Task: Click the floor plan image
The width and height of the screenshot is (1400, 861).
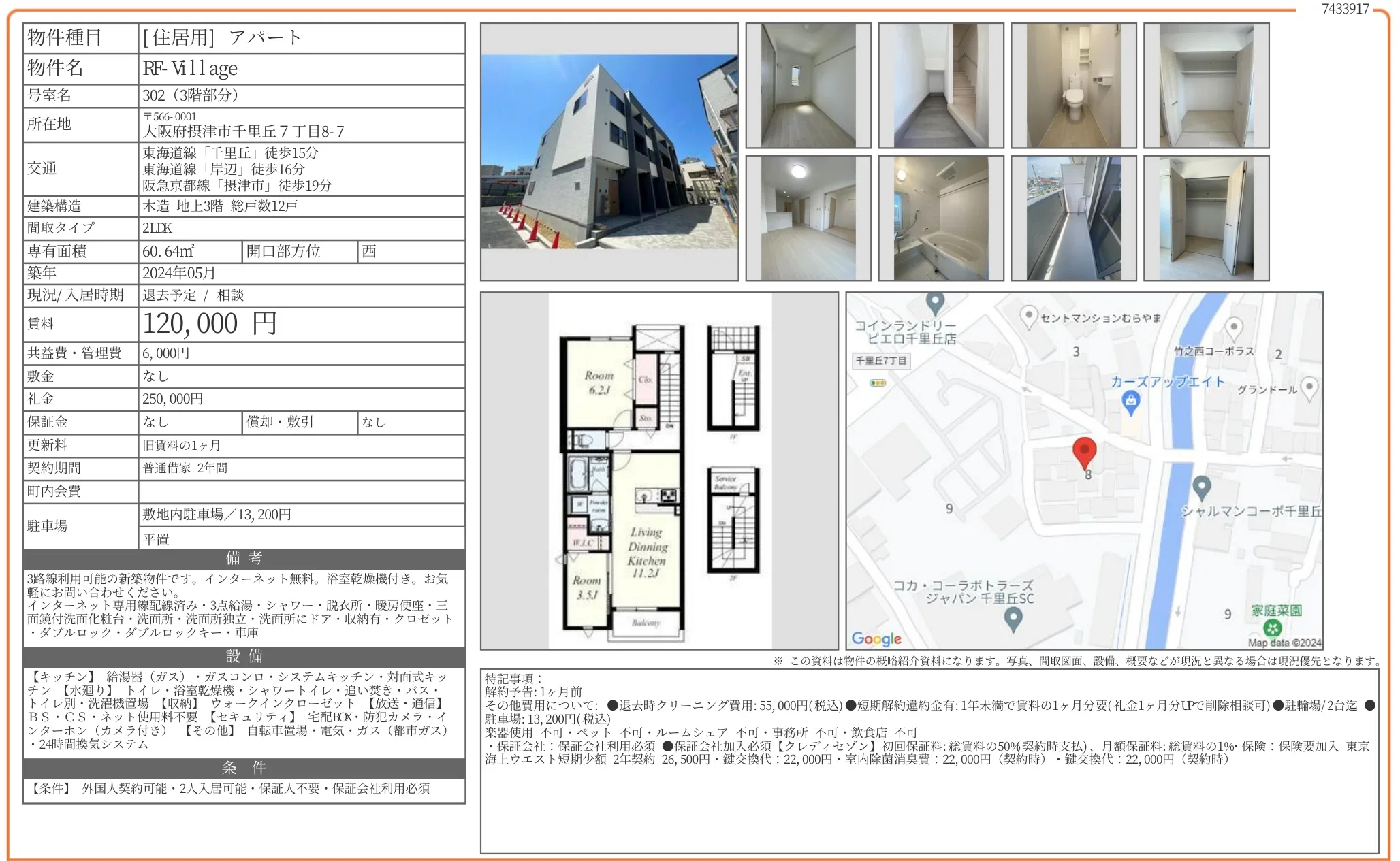Action: tap(659, 470)
